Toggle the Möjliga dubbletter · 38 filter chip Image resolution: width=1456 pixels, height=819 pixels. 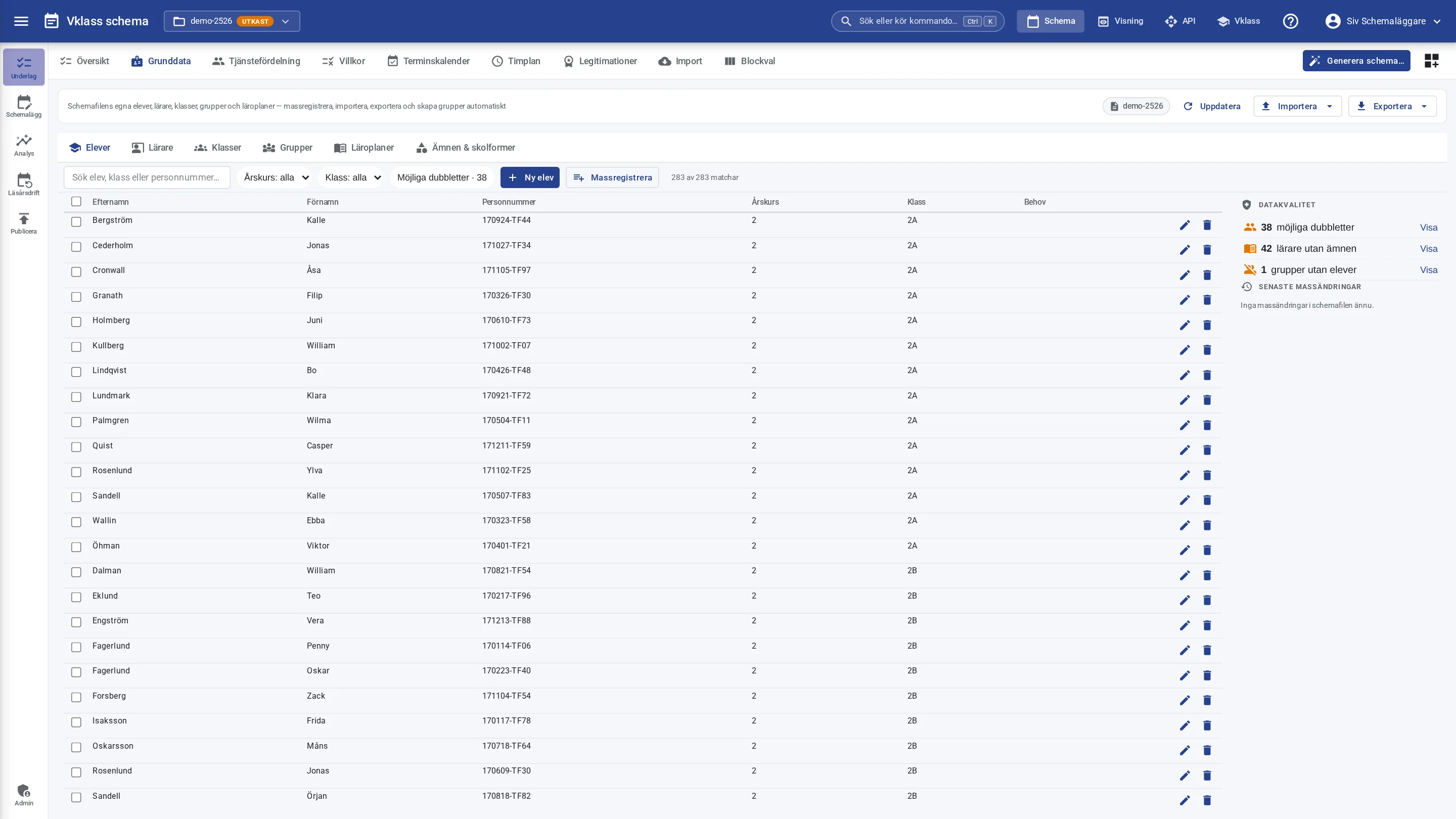coord(441,177)
